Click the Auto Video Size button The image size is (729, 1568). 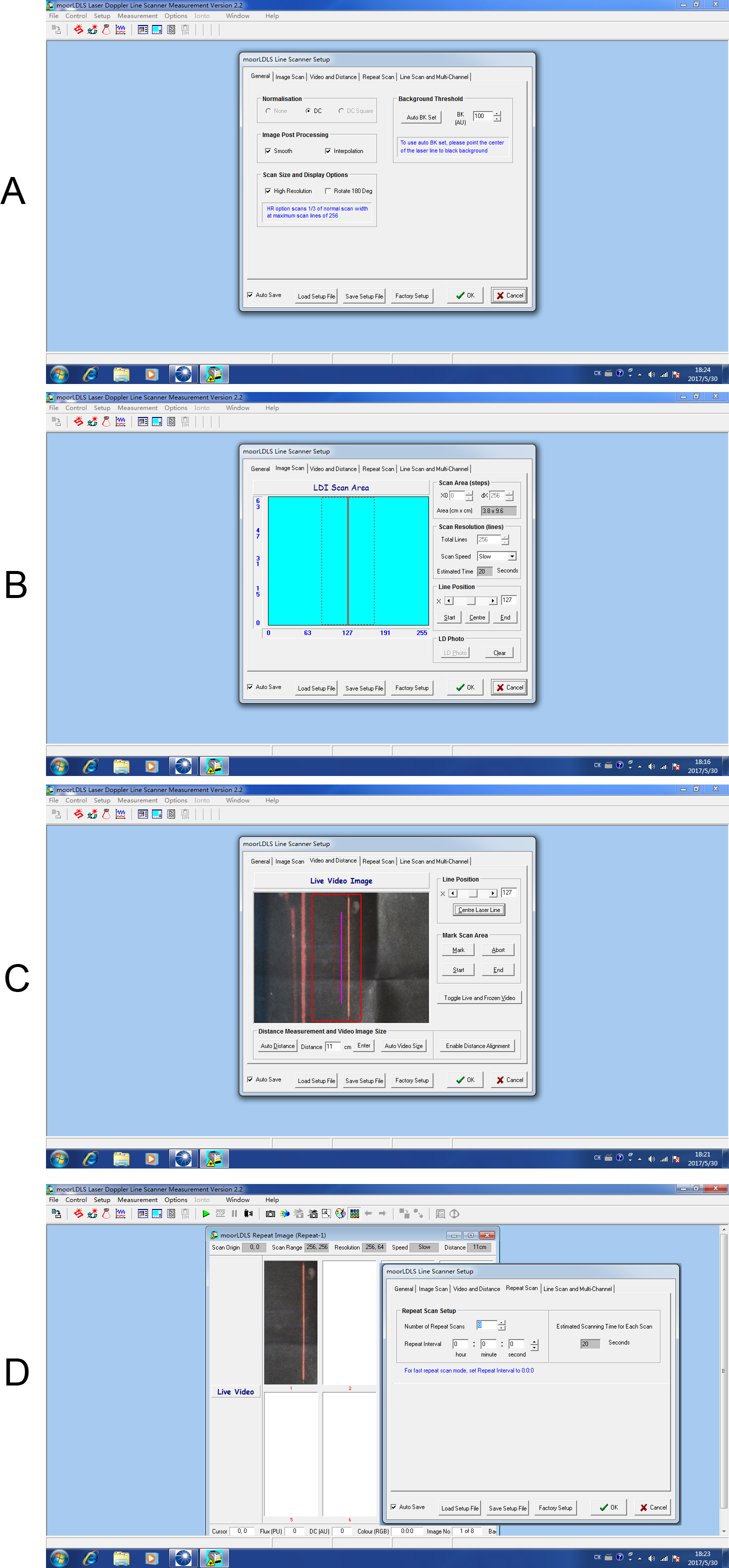pyautogui.click(x=403, y=1045)
